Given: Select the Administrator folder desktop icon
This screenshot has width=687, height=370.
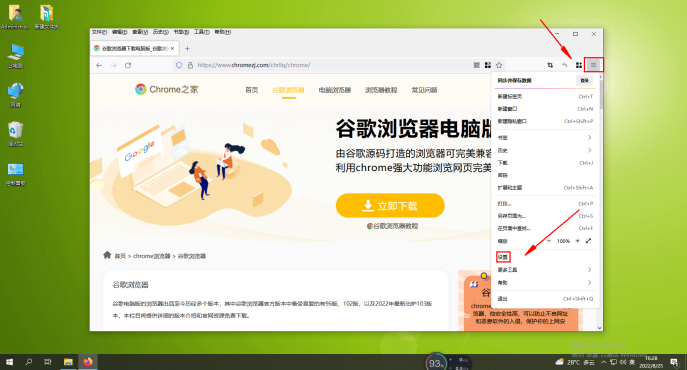Looking at the screenshot, I should 15,17.
